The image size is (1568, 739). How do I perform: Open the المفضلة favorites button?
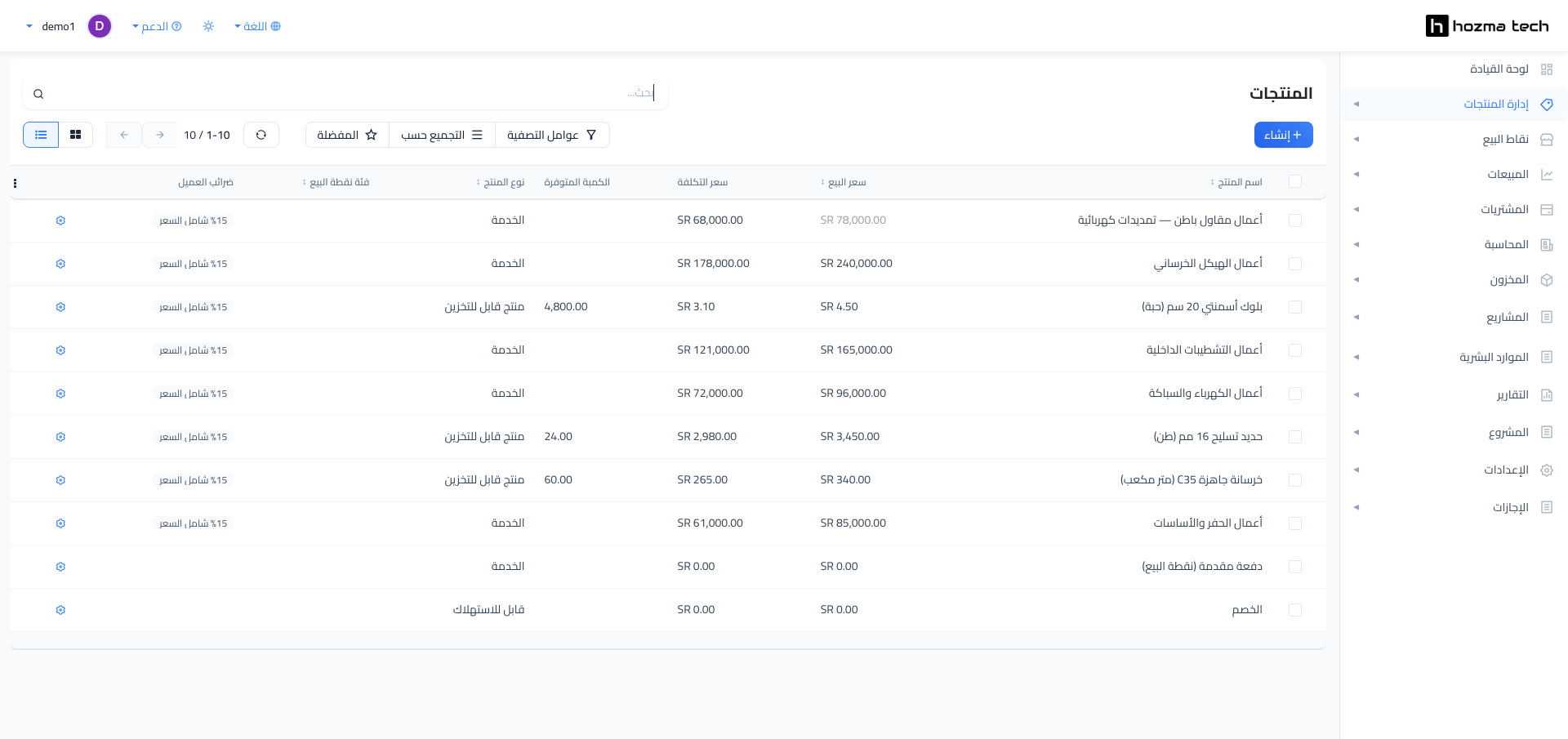point(347,135)
